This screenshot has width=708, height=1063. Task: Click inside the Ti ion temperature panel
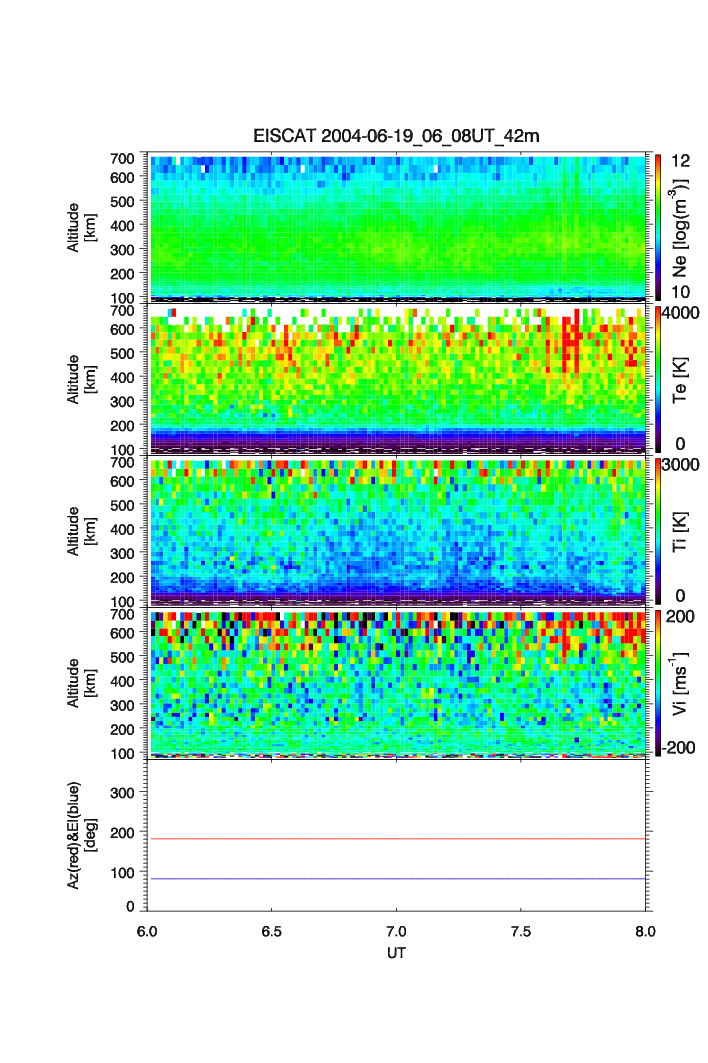point(396,531)
